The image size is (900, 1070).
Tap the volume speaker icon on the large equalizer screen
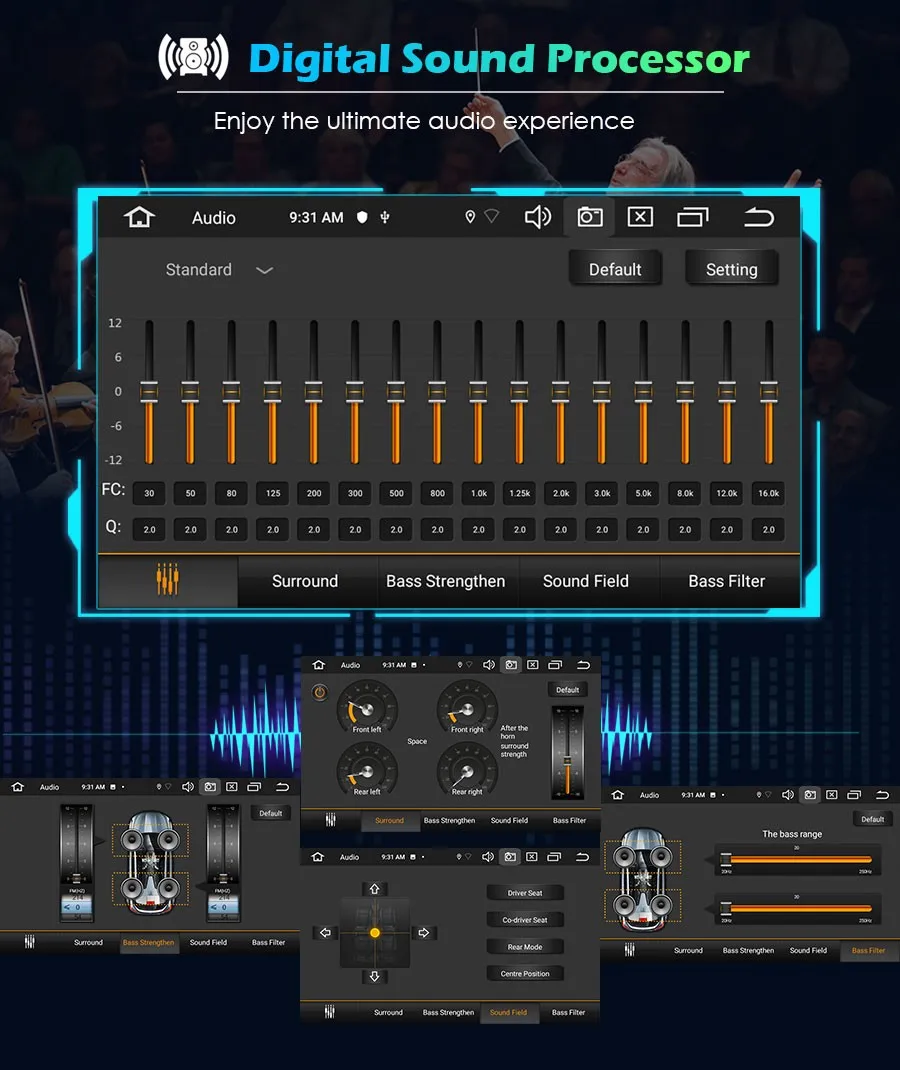(538, 217)
